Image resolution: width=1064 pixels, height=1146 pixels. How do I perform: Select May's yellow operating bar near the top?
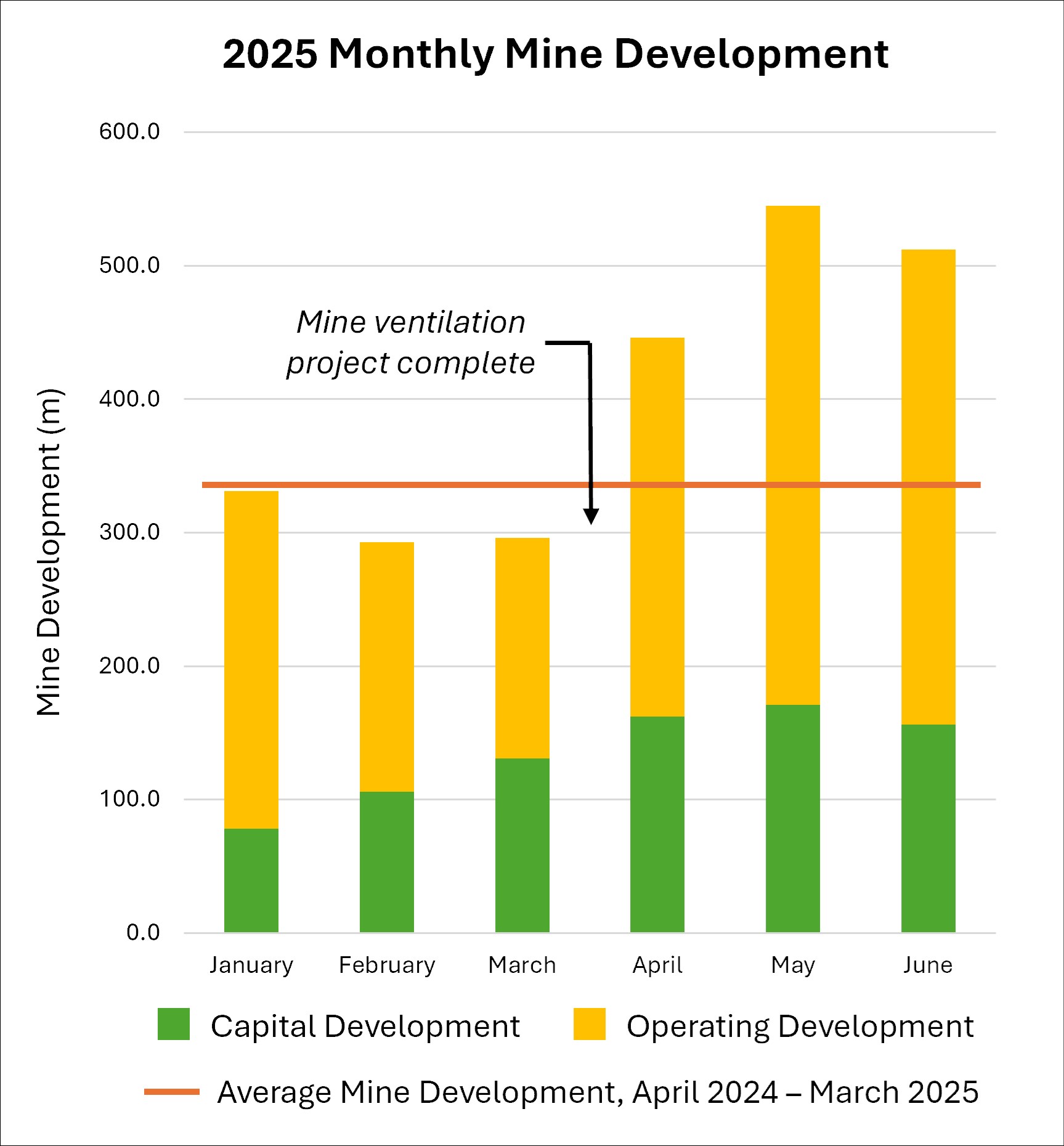pyautogui.click(x=793, y=234)
